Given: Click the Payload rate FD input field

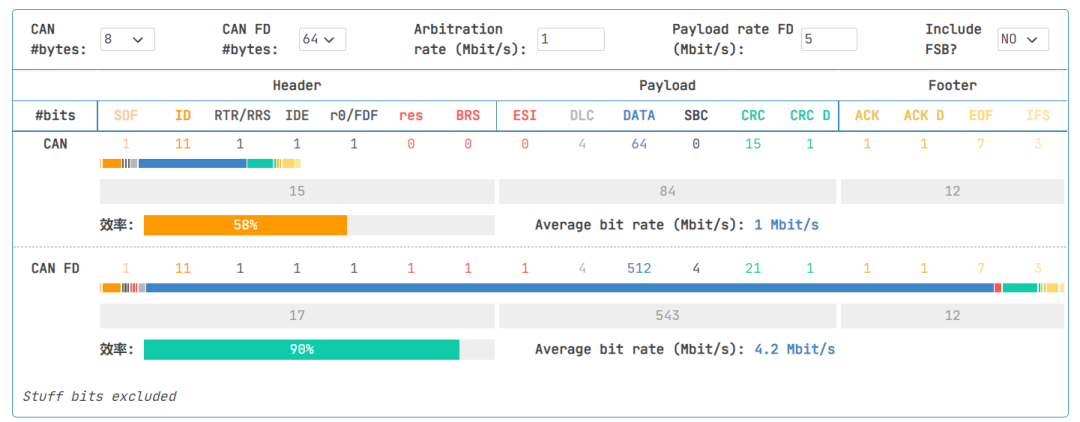Looking at the screenshot, I should coord(829,39).
